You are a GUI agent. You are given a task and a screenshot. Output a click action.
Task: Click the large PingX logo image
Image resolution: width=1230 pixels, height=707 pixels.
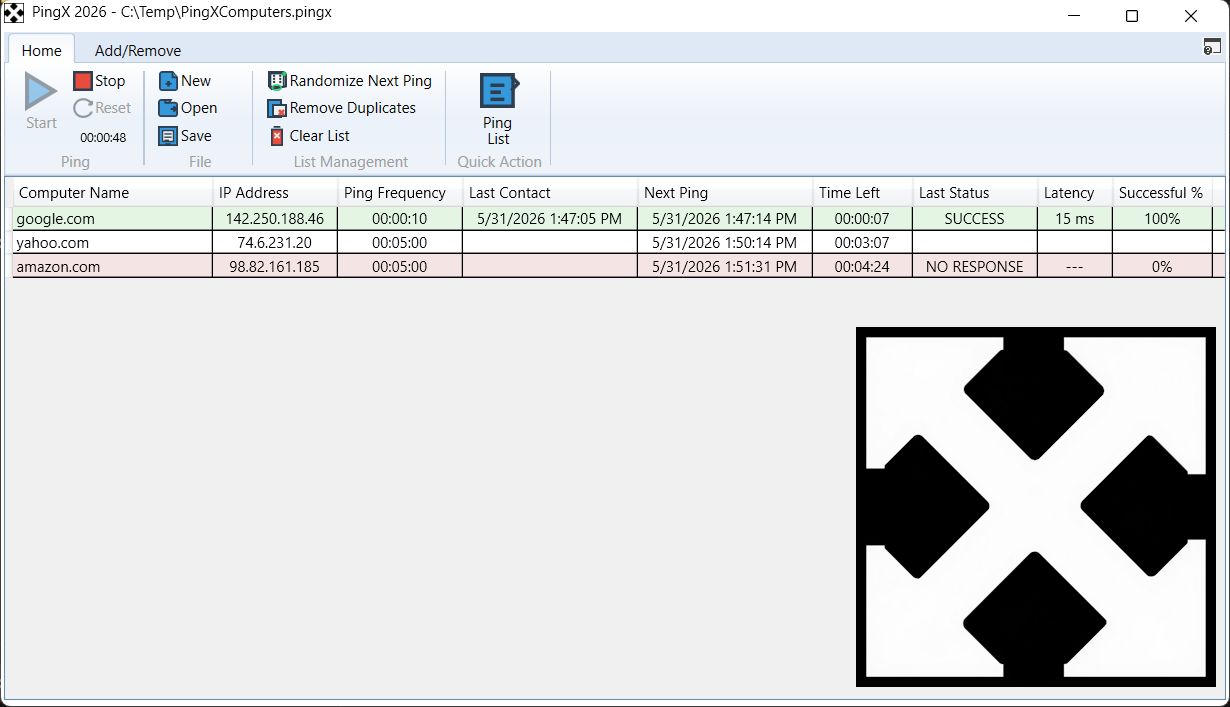(x=1036, y=507)
